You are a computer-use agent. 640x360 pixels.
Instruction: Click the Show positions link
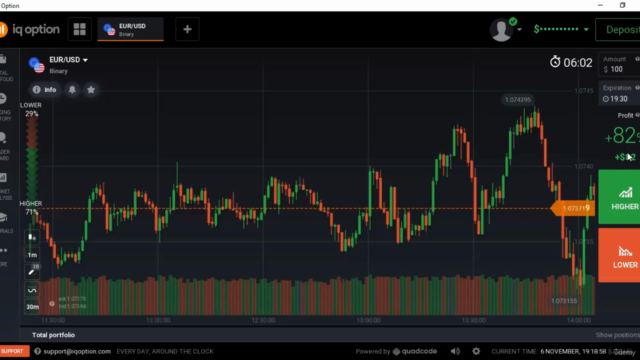[x=618, y=335]
